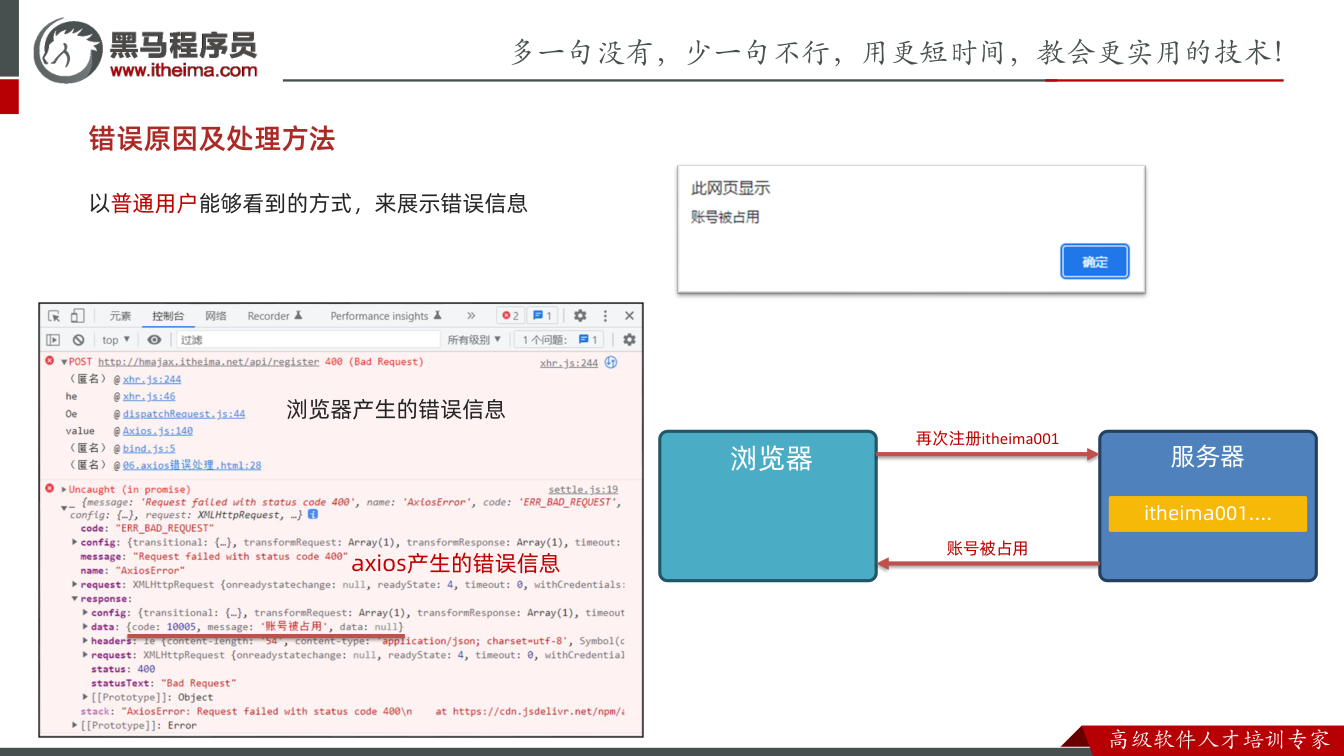Click the blue info icon after XMLHttpRequest
Viewport: 1344px width, 756px height.
click(313, 514)
